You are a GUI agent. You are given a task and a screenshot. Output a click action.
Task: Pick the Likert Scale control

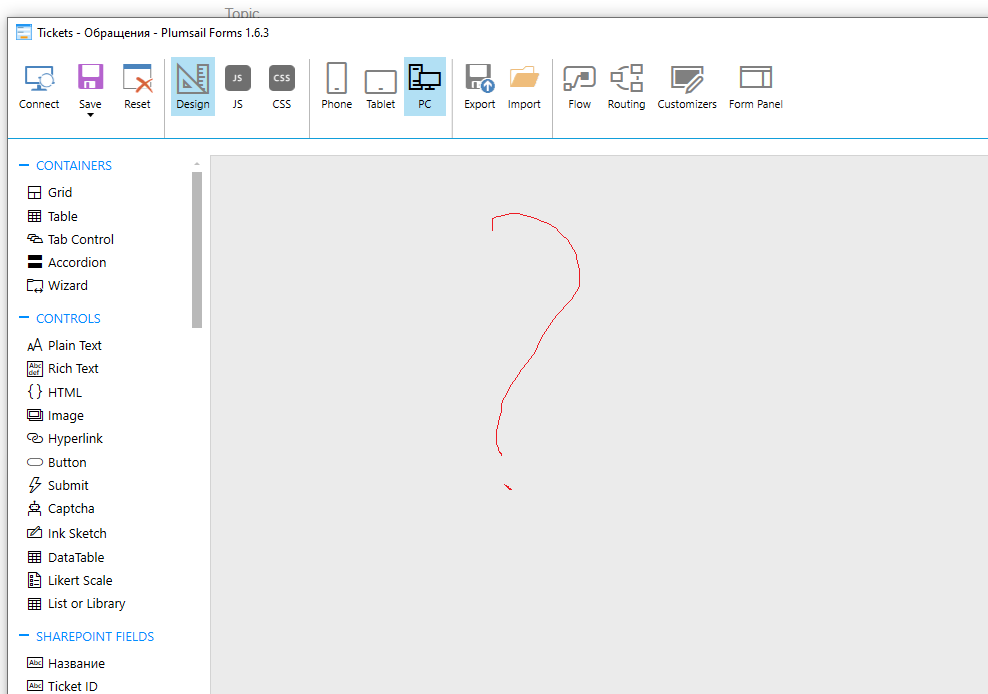[70, 580]
